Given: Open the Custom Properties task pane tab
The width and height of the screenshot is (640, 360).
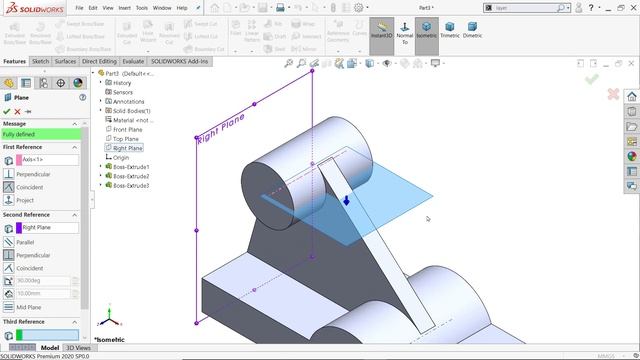Looking at the screenshot, I should coord(632,171).
